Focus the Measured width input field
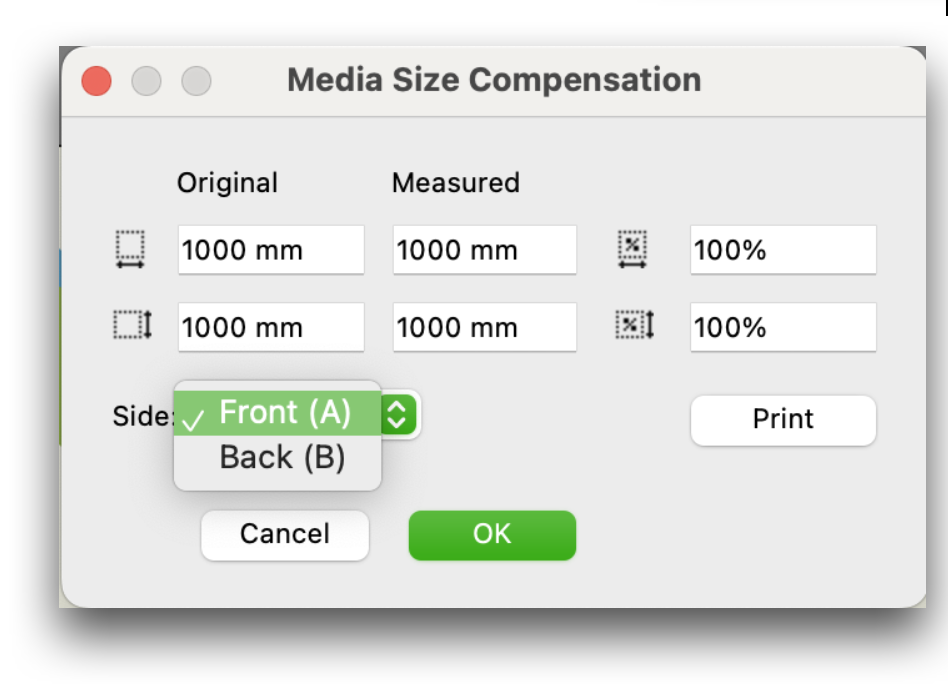The height and width of the screenshot is (694, 948). [x=484, y=250]
